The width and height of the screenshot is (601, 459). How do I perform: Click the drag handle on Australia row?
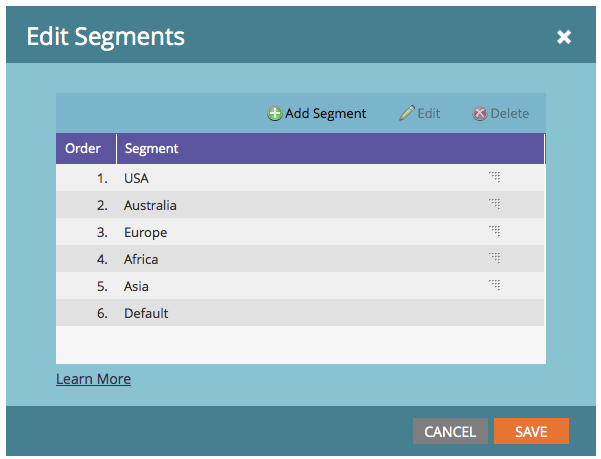point(494,204)
